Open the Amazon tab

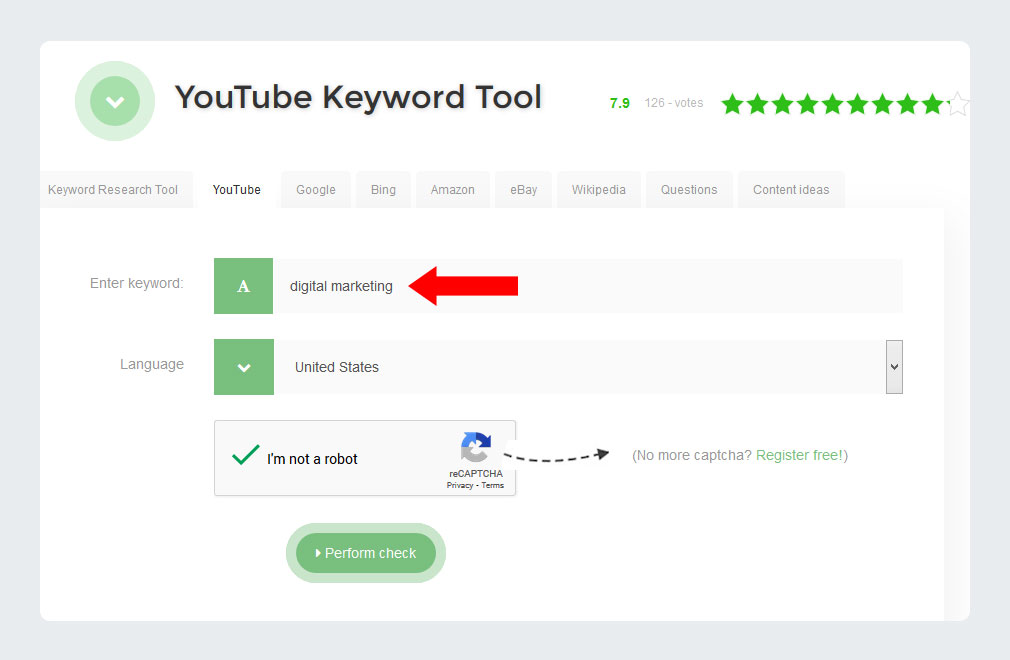click(x=453, y=190)
